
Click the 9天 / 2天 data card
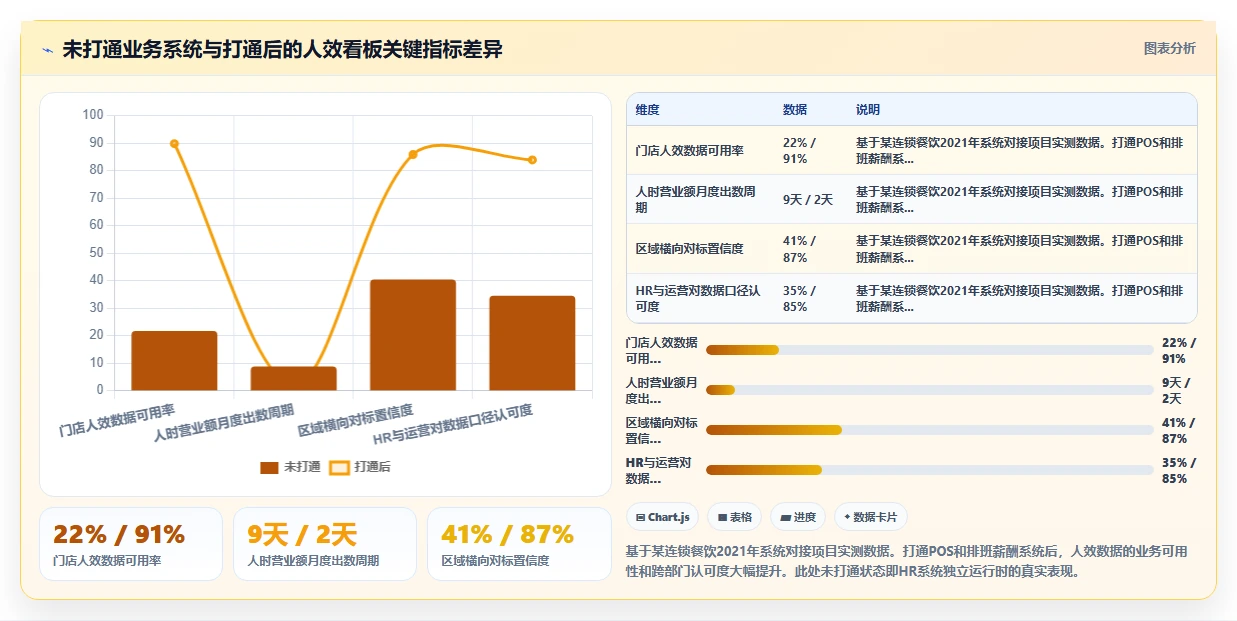[325, 544]
